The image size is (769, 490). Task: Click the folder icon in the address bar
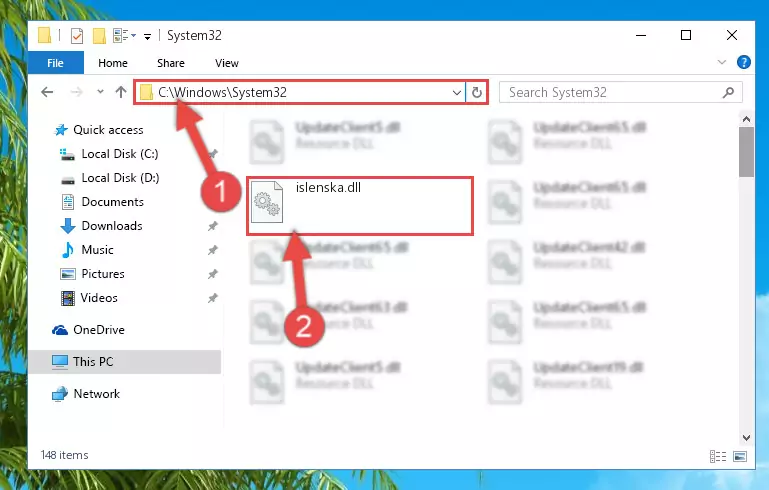[146, 92]
